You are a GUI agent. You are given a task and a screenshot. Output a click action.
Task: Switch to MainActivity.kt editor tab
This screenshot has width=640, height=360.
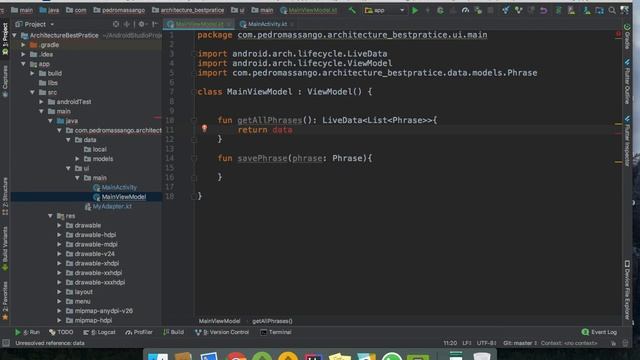pyautogui.click(x=267, y=24)
